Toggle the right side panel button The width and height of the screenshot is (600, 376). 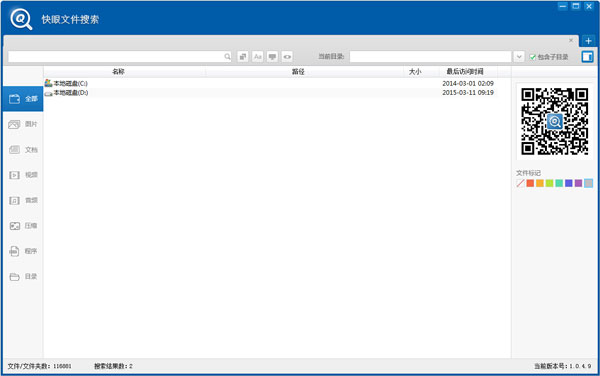[587, 57]
